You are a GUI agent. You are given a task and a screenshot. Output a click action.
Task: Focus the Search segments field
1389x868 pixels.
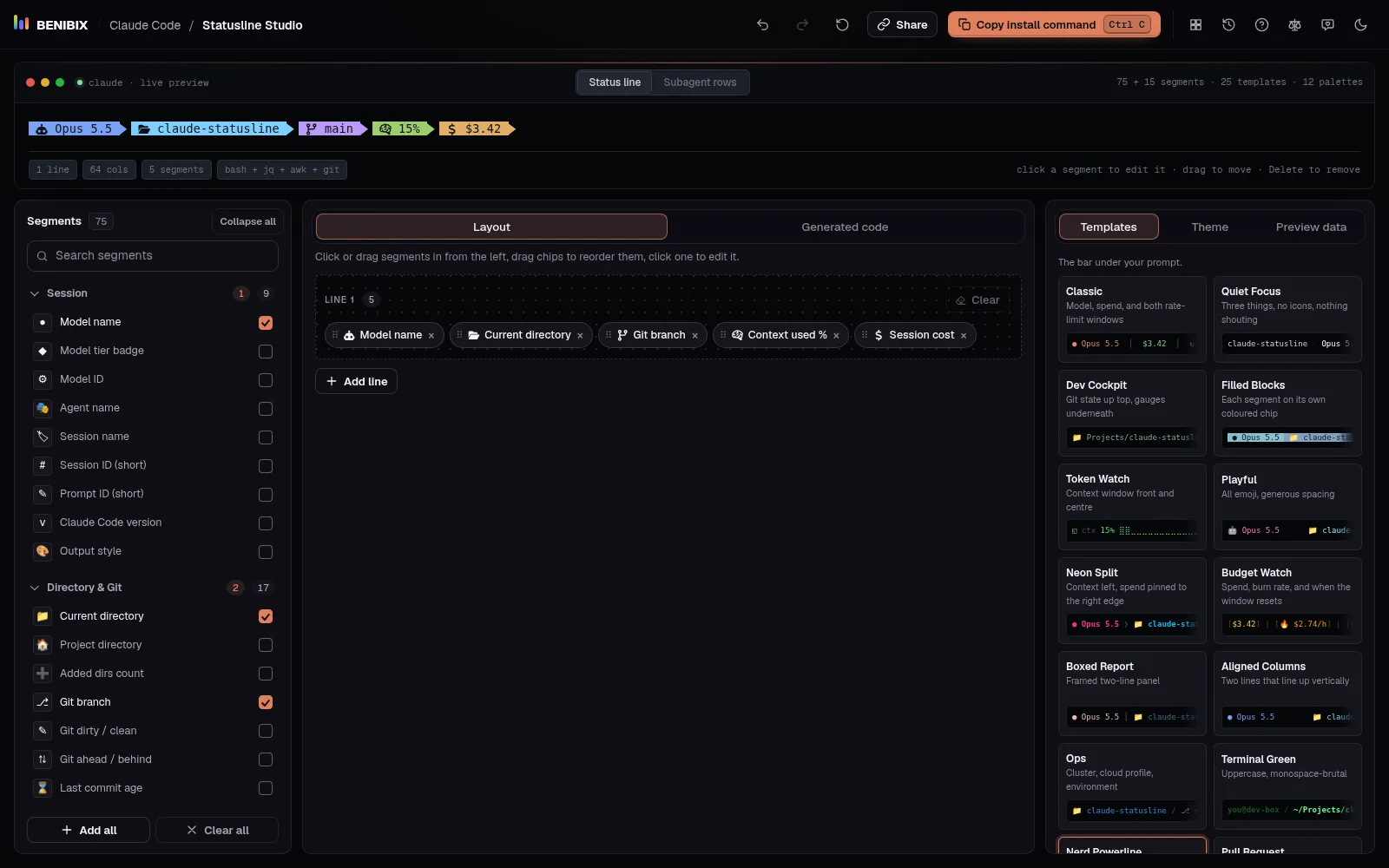tap(153, 256)
